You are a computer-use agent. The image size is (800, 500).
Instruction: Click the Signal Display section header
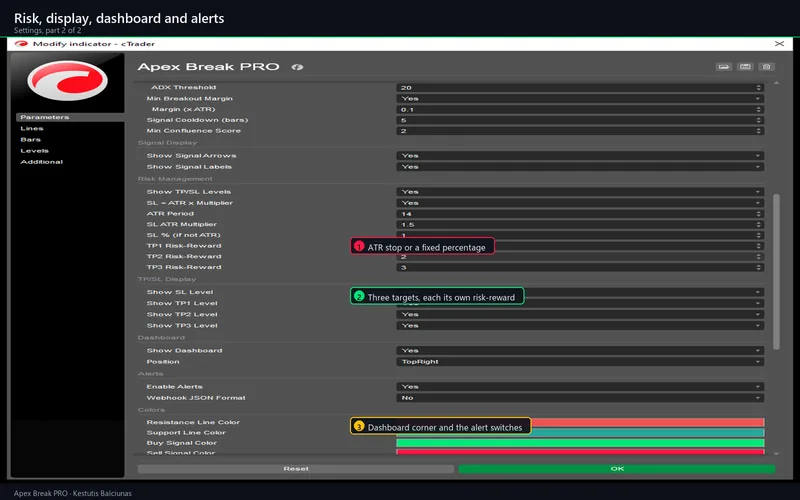[167, 143]
